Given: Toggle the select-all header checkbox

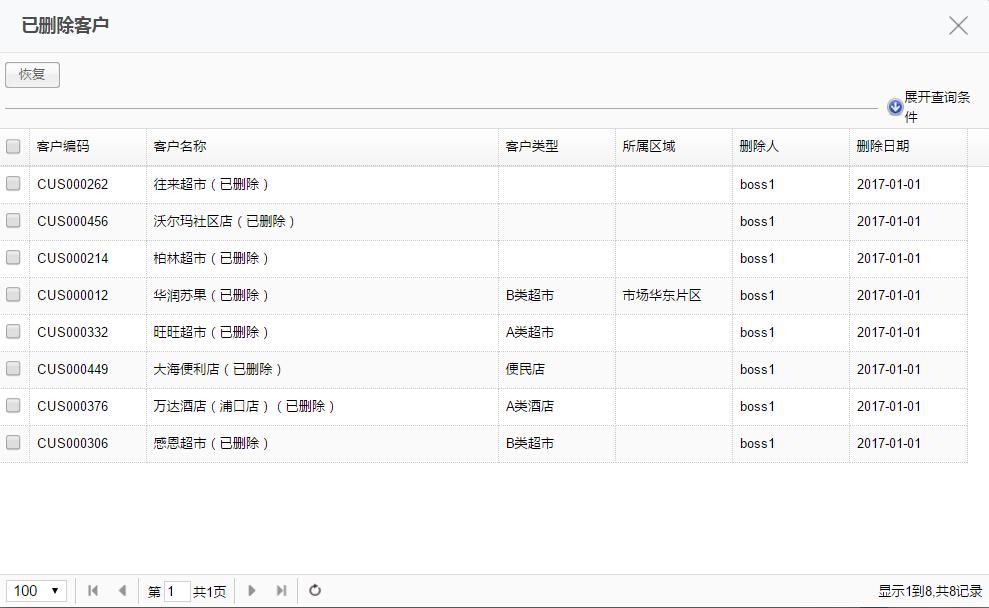Looking at the screenshot, I should (x=13, y=146).
